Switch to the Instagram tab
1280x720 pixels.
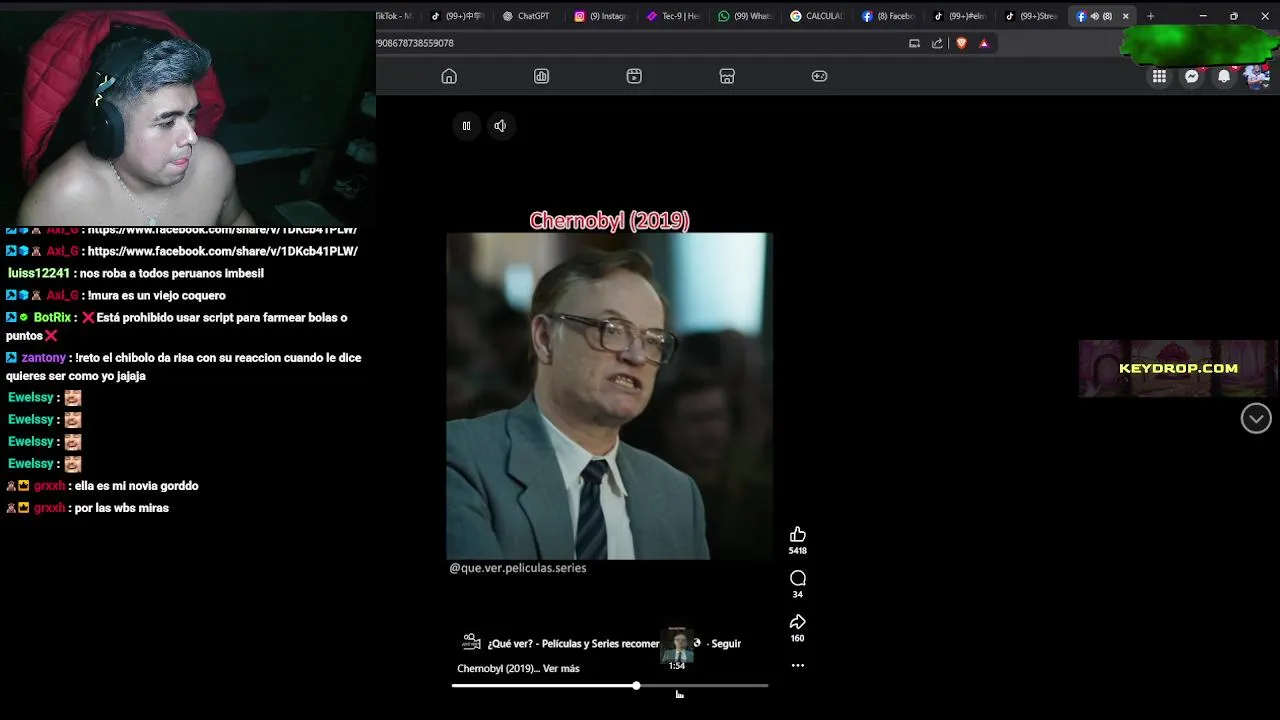(602, 16)
